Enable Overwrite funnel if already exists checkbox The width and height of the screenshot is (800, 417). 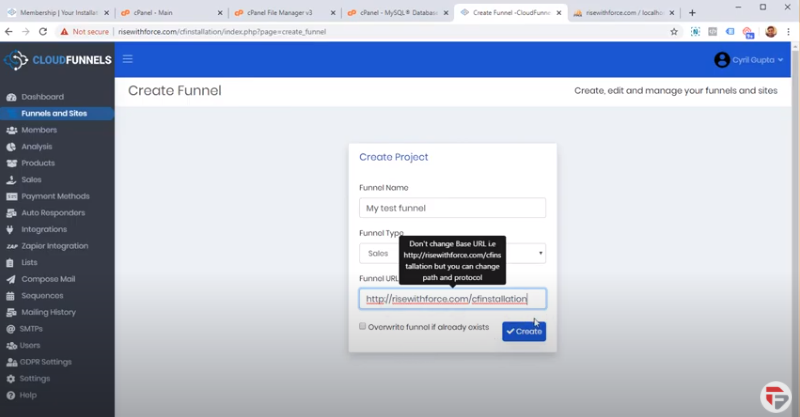pos(363,326)
